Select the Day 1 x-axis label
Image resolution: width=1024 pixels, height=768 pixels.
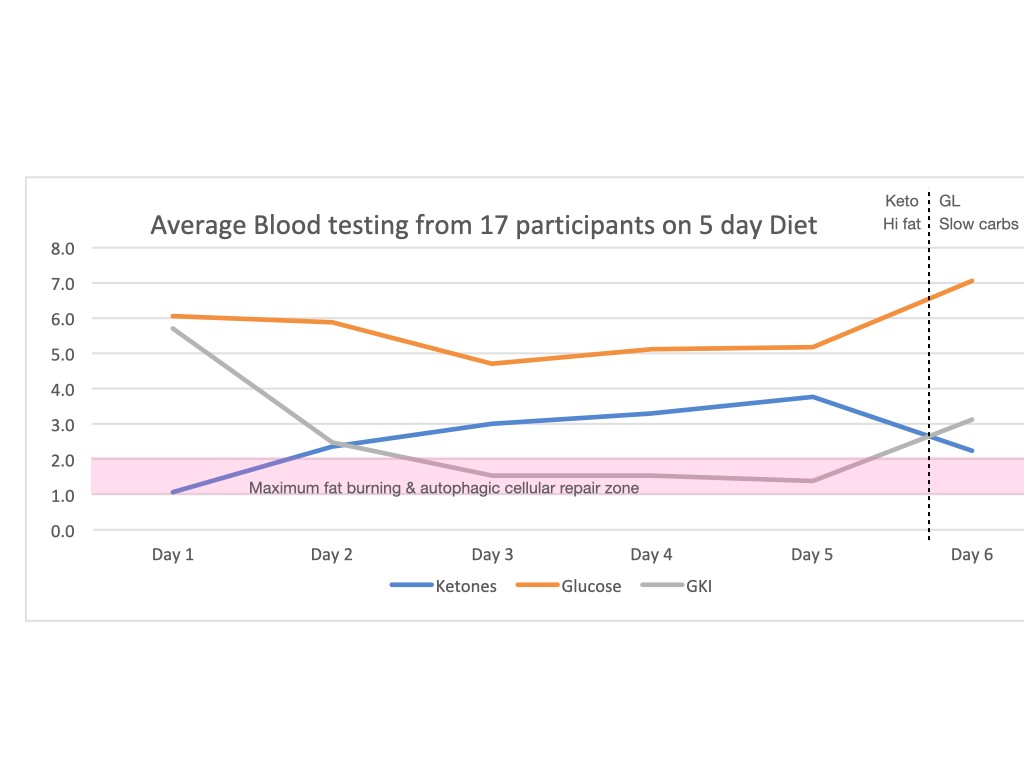pyautogui.click(x=173, y=555)
